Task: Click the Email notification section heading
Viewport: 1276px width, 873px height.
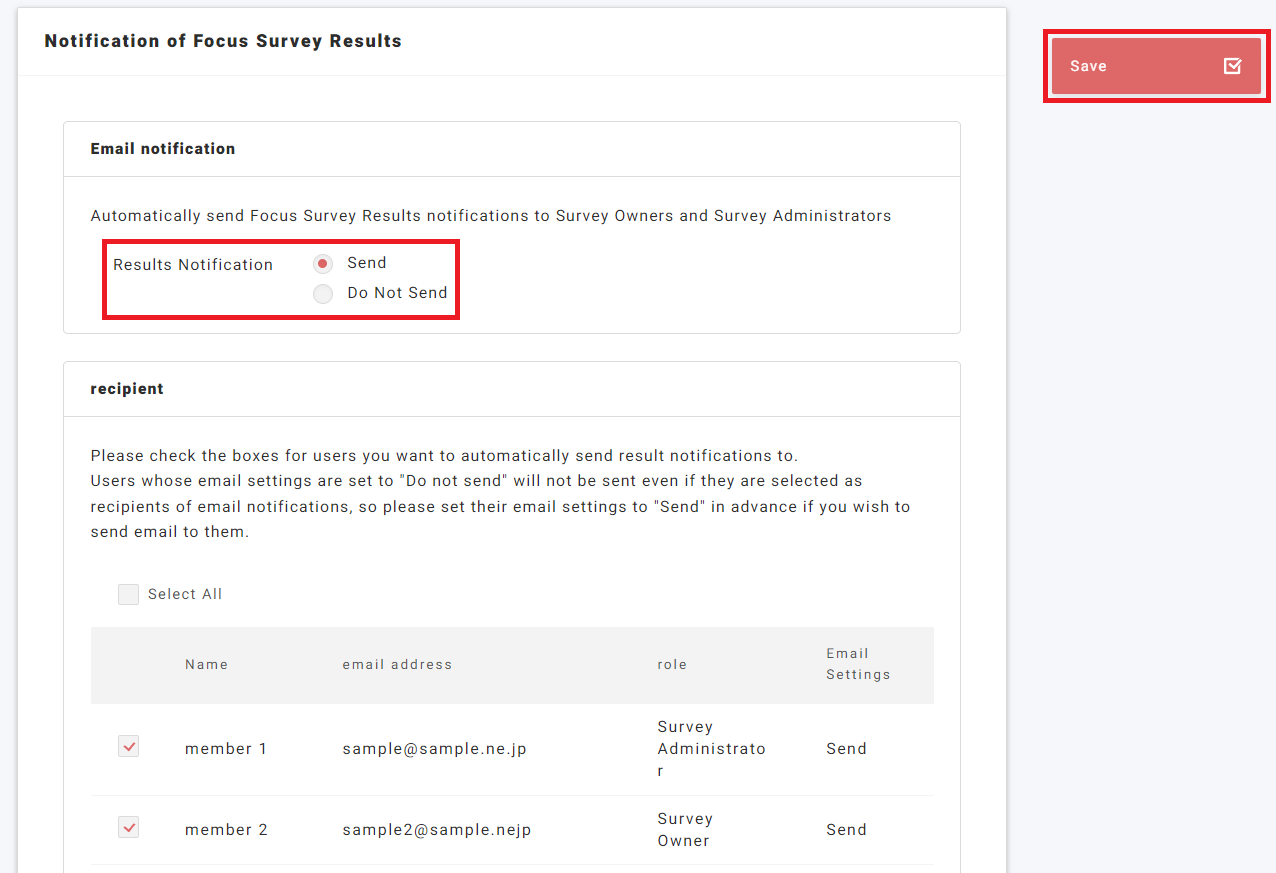Action: pos(163,149)
